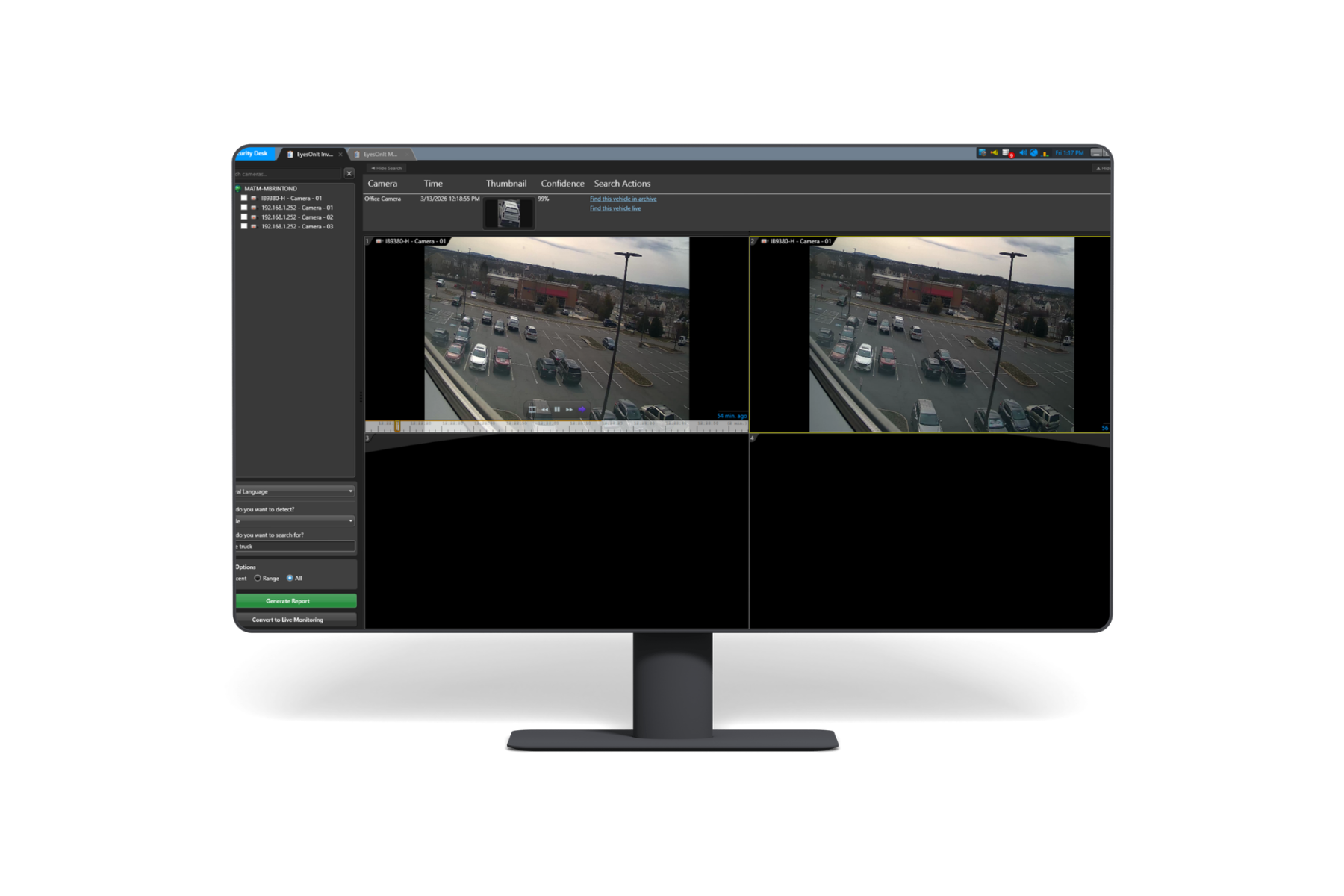Click Find this vehicle in archive link
1344x896 pixels.
coord(623,199)
